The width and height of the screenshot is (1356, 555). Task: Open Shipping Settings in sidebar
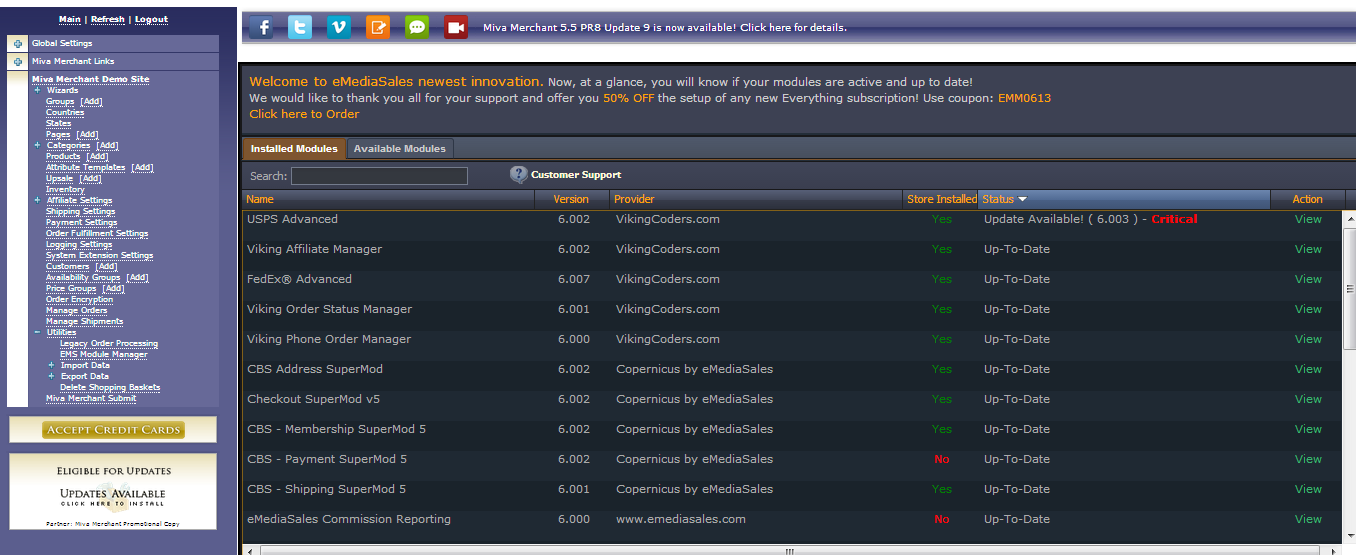tap(80, 211)
